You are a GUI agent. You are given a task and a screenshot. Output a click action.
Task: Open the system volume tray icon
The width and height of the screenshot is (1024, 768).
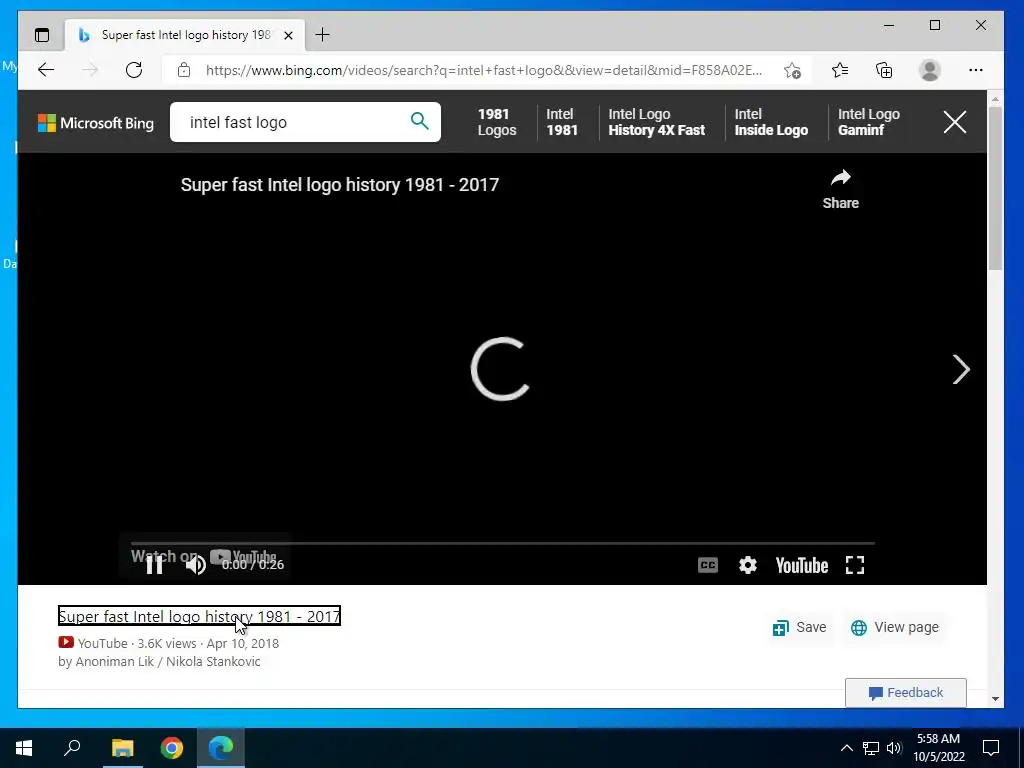[x=894, y=748]
